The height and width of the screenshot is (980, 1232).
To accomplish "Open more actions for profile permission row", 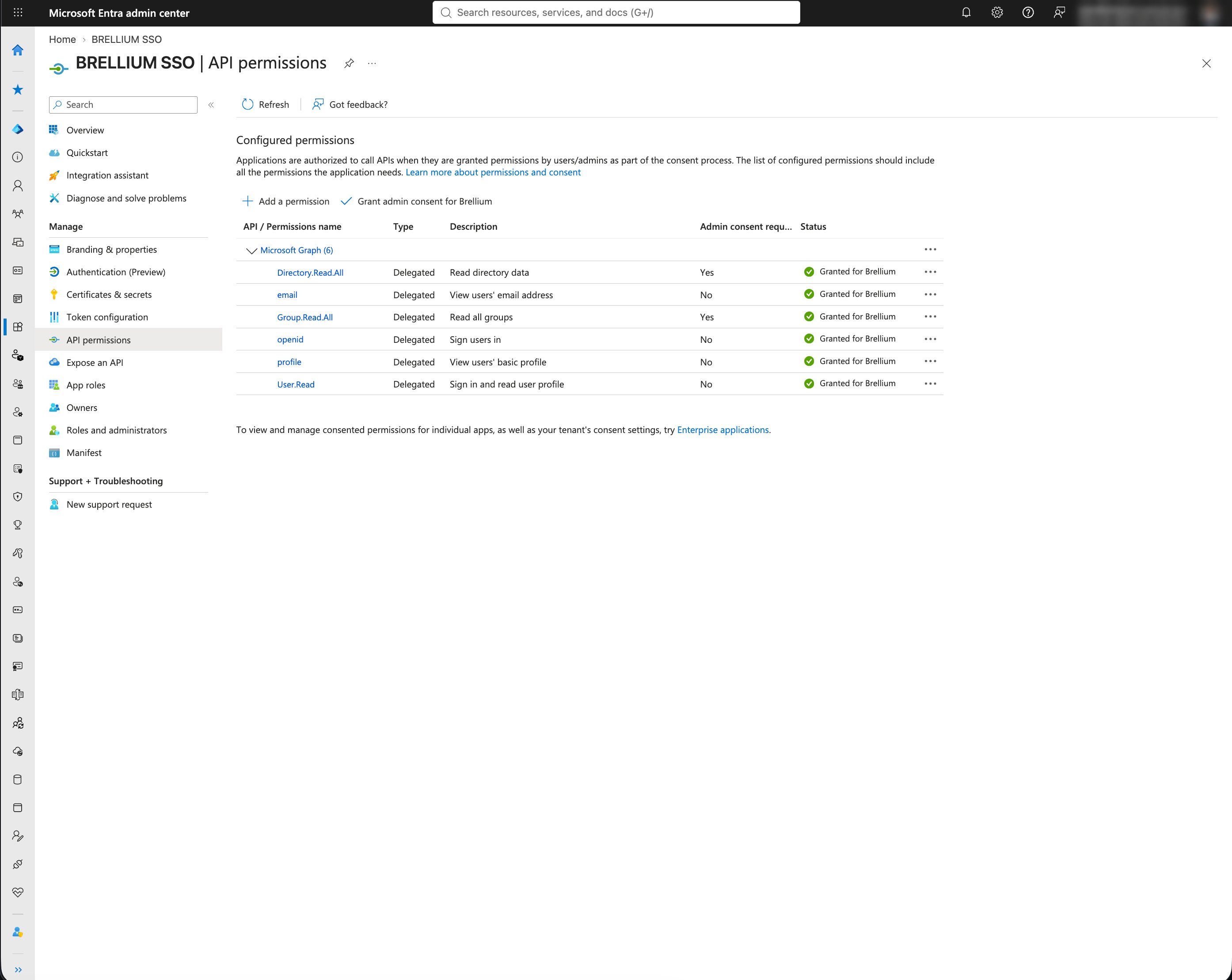I will (930, 361).
